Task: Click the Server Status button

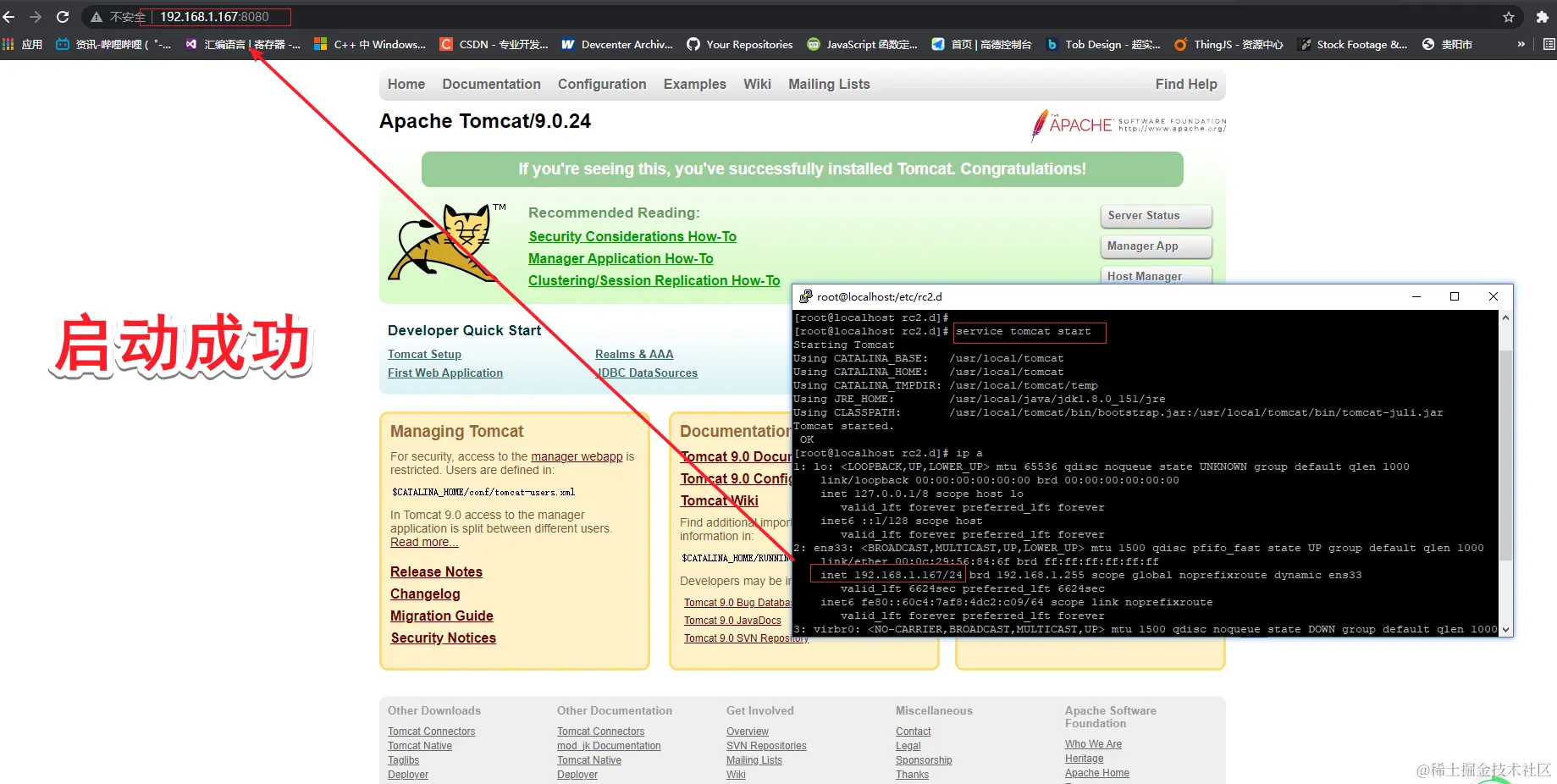Action: pos(1156,216)
